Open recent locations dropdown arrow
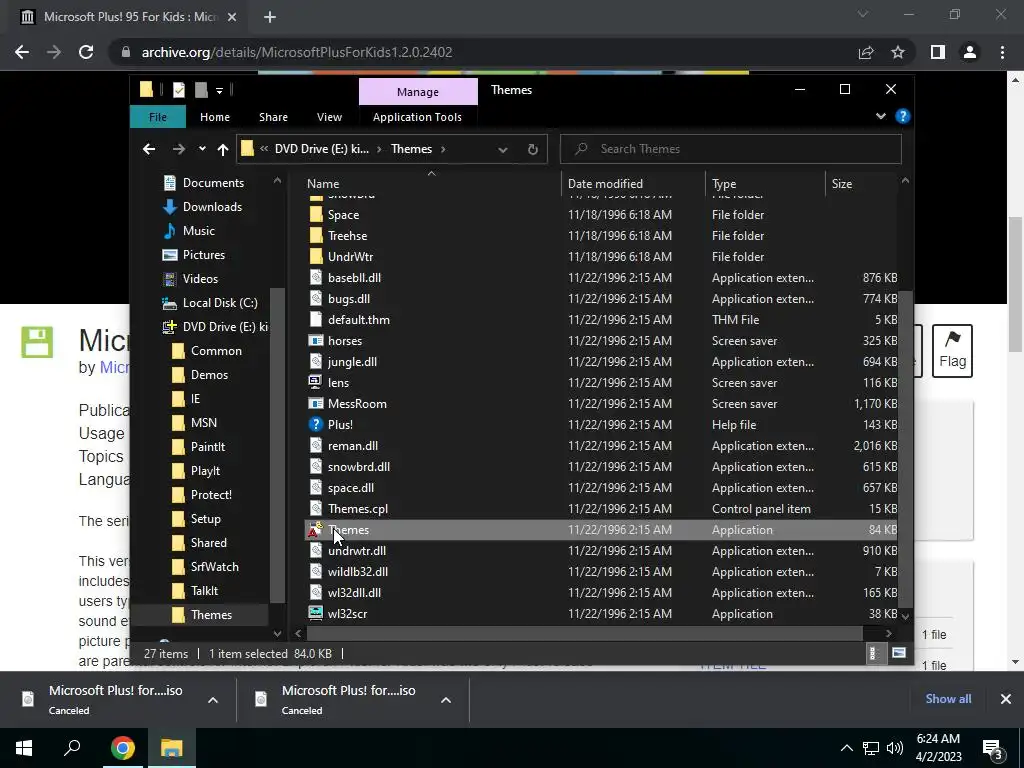This screenshot has height=768, width=1024. [x=202, y=150]
